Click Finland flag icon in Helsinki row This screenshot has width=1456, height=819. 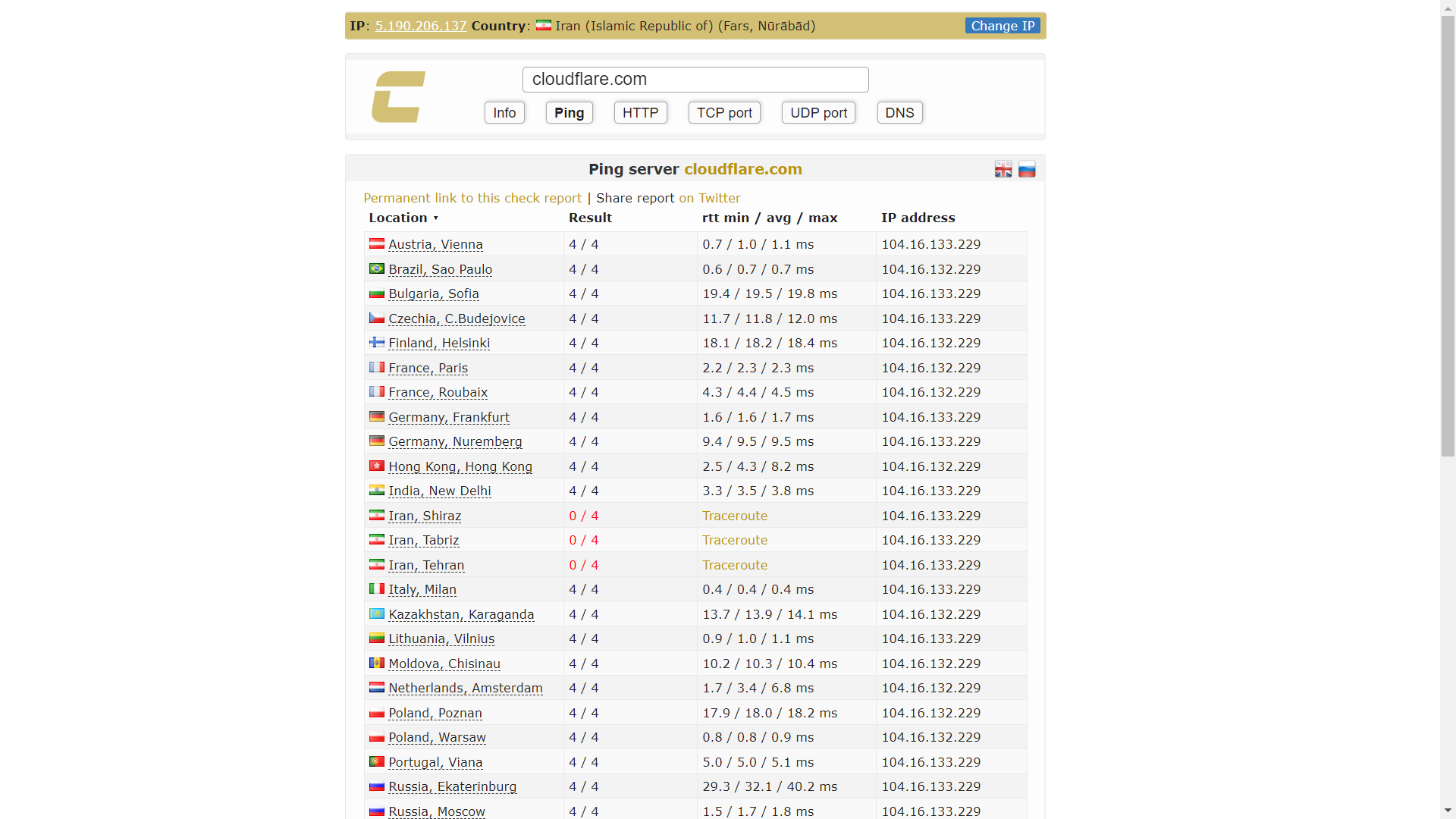[377, 342]
